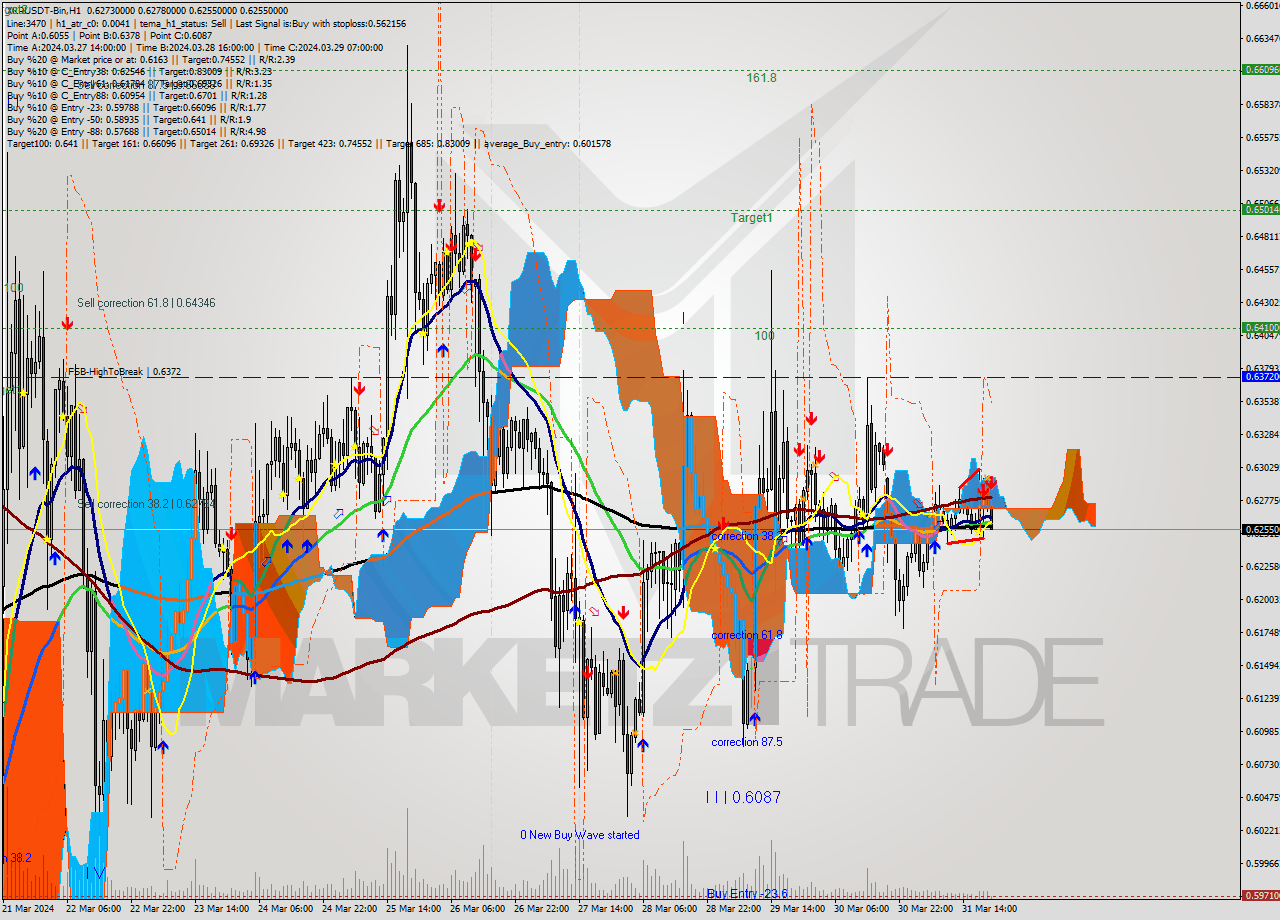Click the '25 Mar 14:00' time axis label
The width and height of the screenshot is (1280, 920).
[412, 909]
